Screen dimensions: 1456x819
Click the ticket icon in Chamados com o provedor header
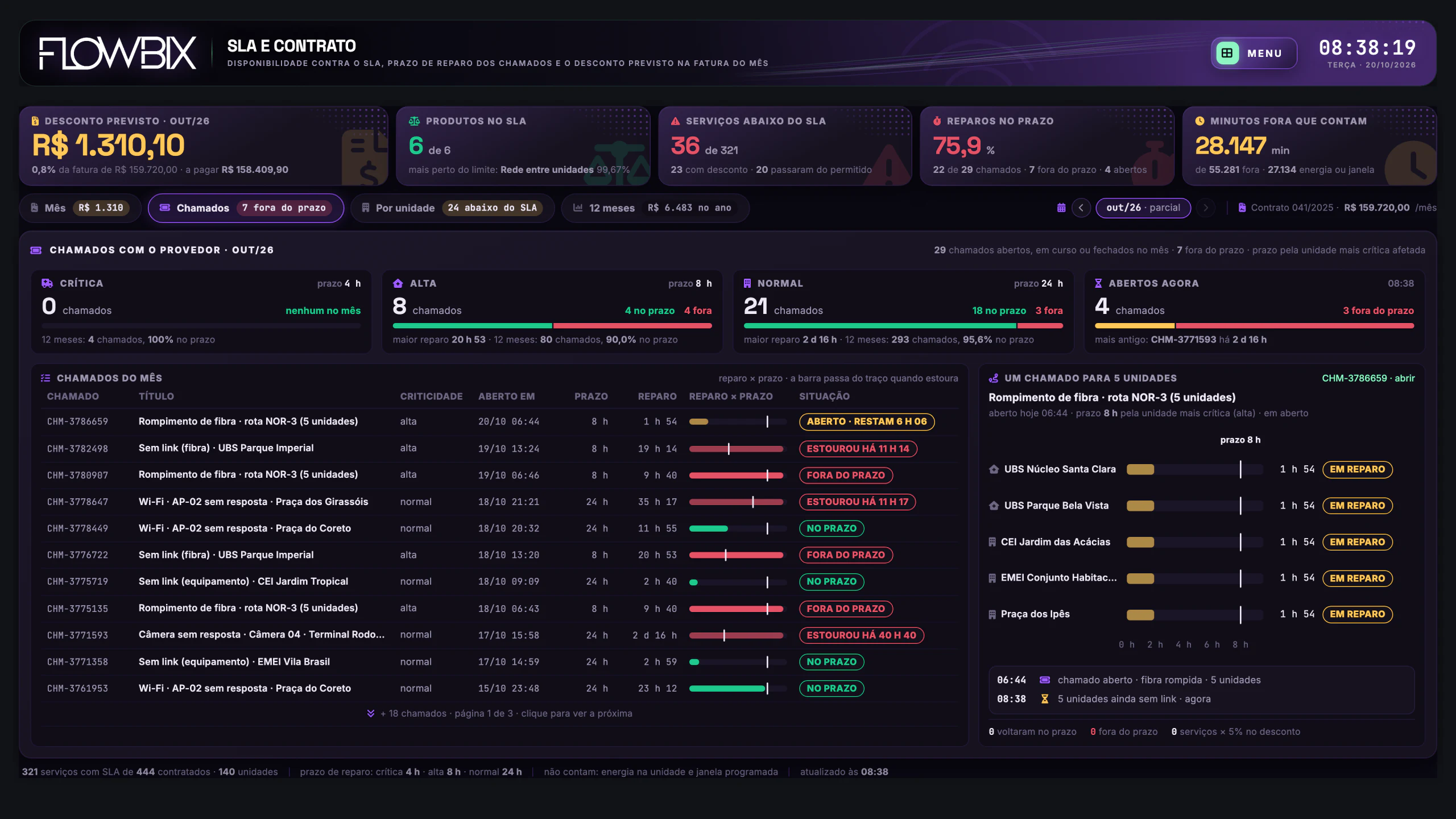click(x=36, y=250)
